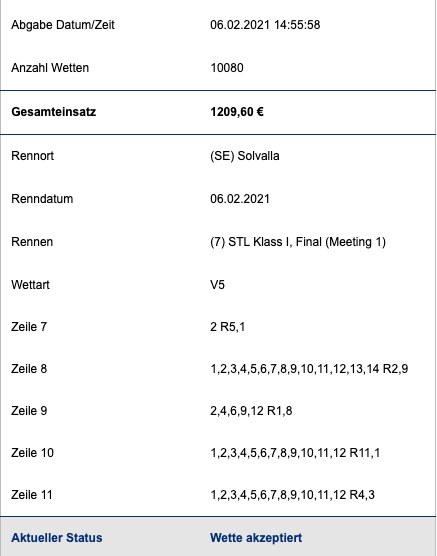
Task: Click the Wettart value V5
Action: [217, 285]
